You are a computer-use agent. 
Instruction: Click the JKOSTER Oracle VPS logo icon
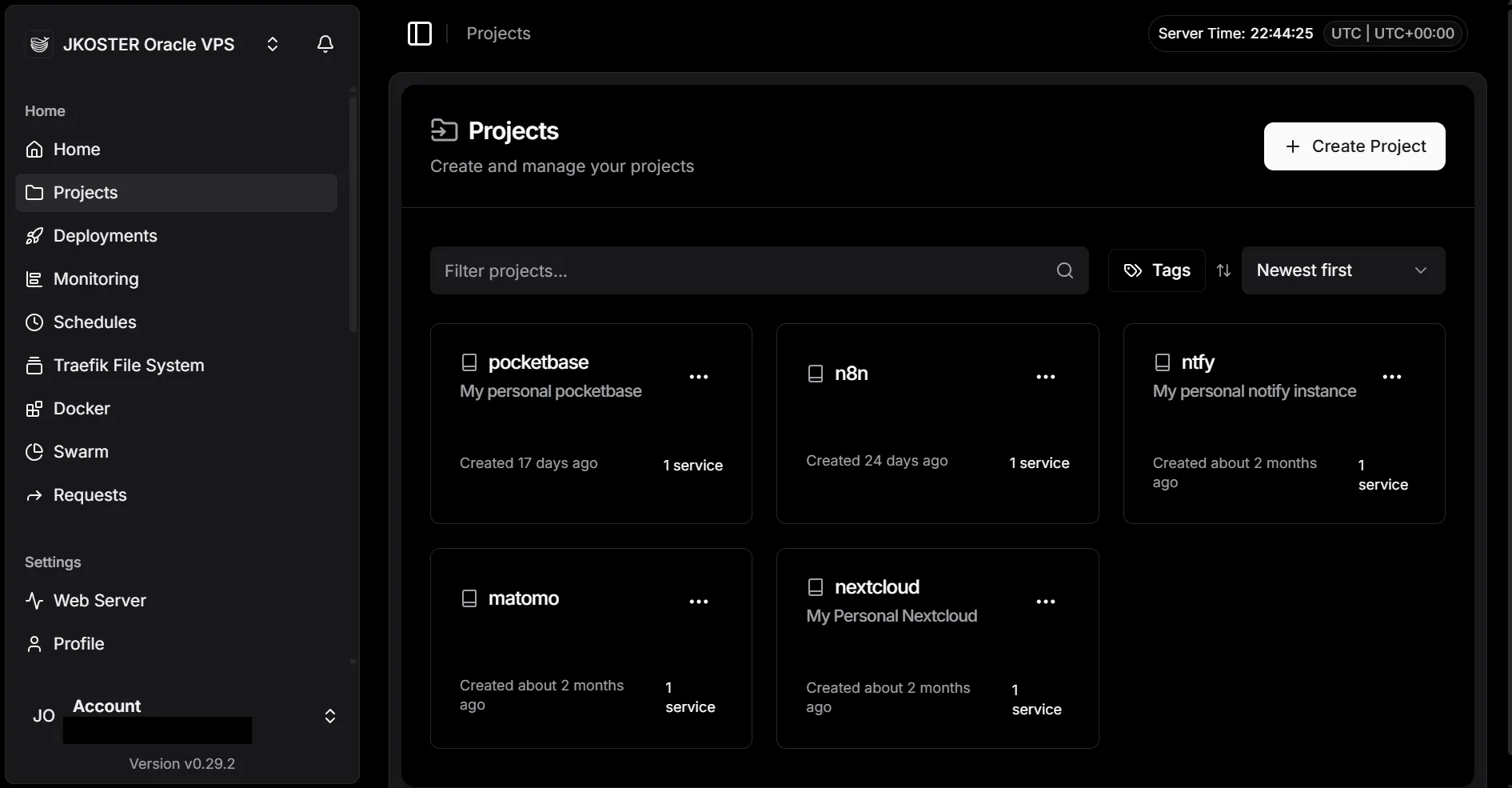pos(39,45)
